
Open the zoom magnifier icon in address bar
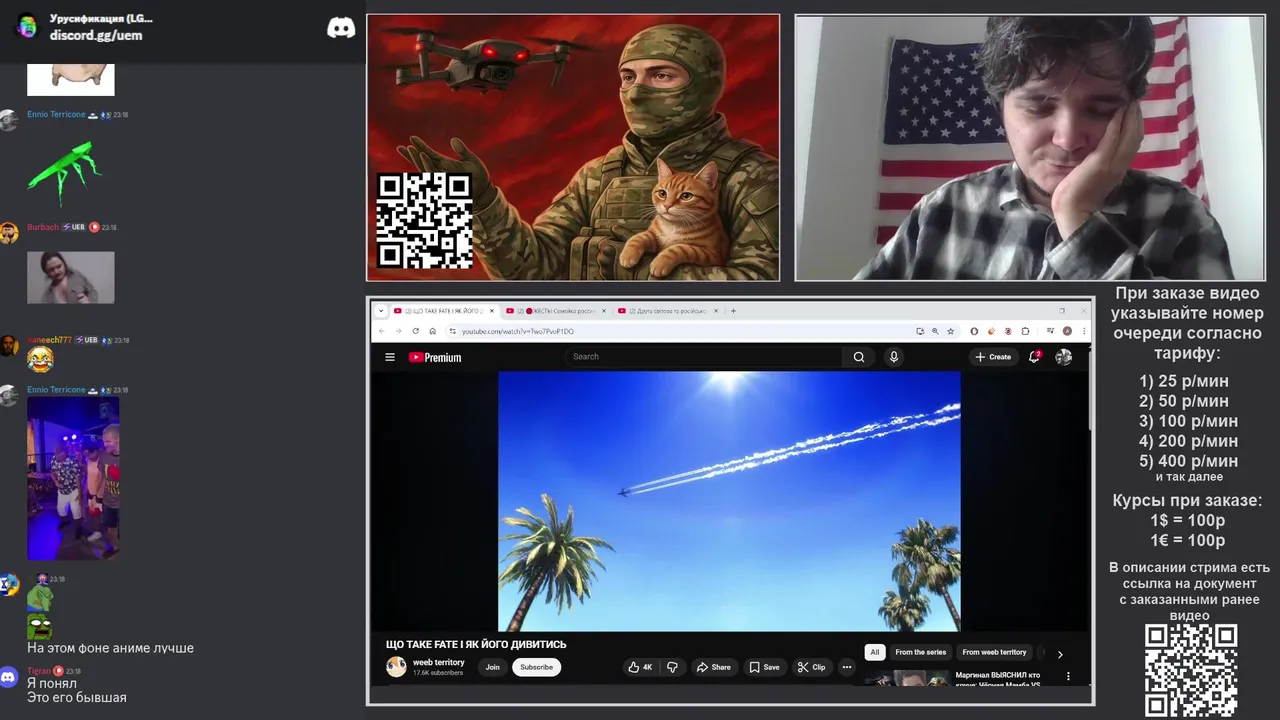935,331
